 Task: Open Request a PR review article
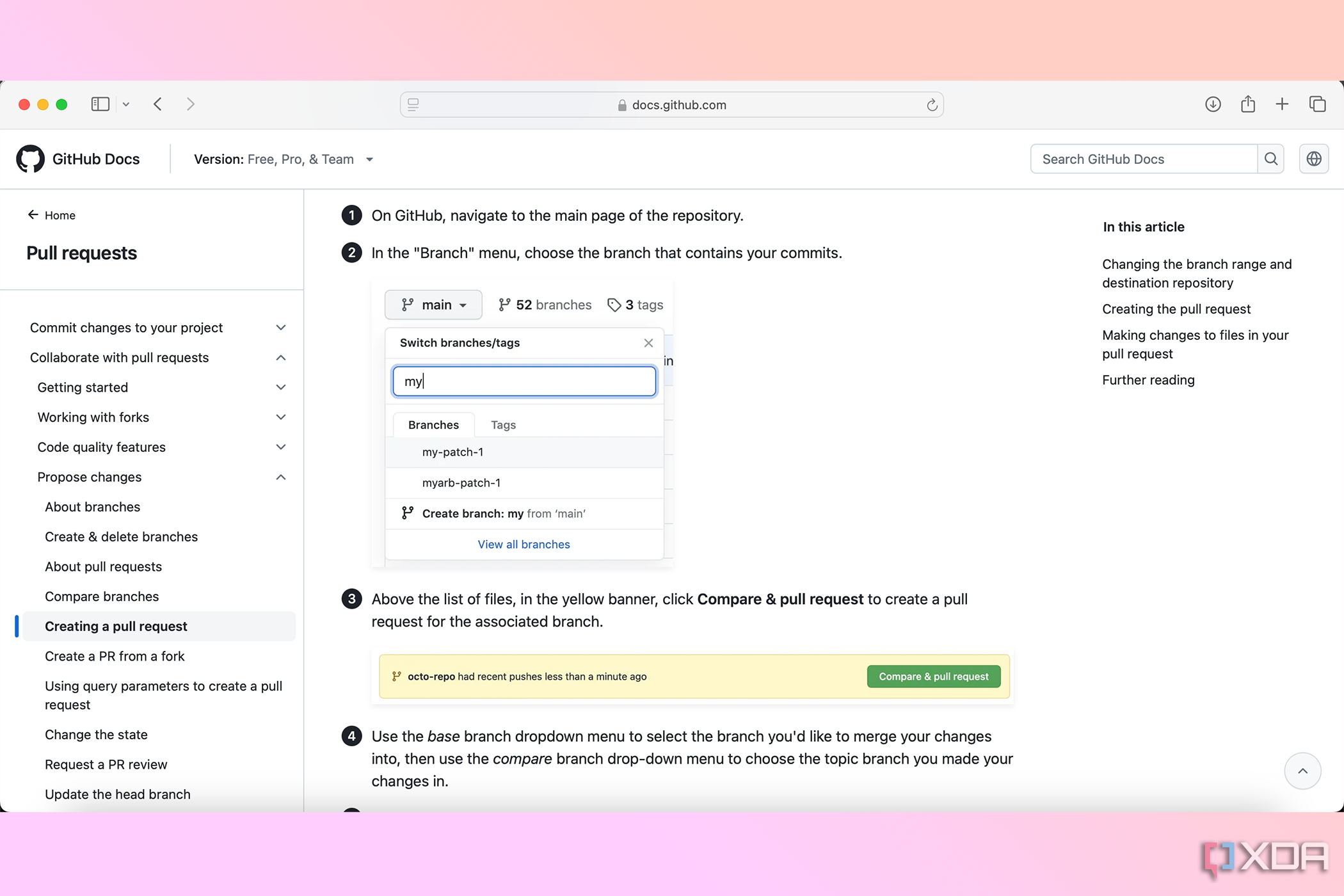click(106, 765)
